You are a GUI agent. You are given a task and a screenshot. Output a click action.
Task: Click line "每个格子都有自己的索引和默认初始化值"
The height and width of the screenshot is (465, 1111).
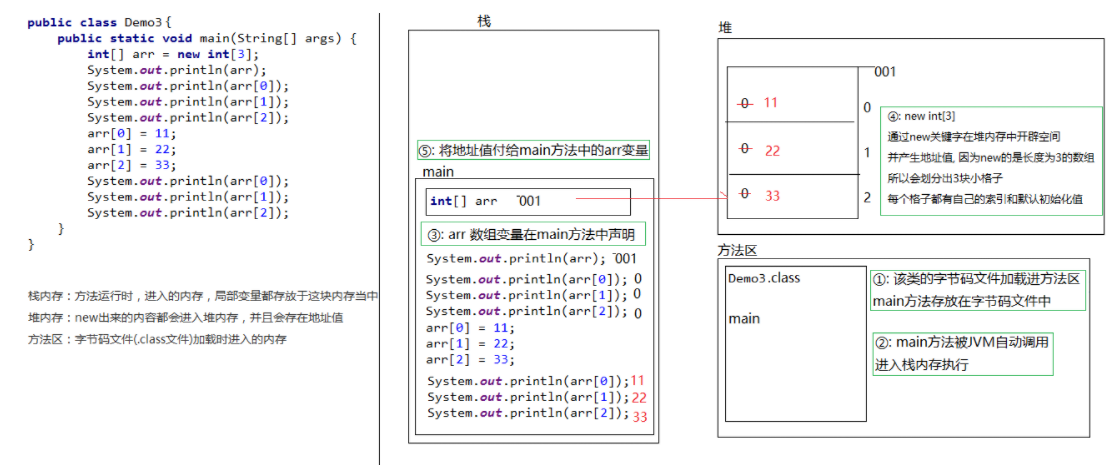[x=985, y=199]
